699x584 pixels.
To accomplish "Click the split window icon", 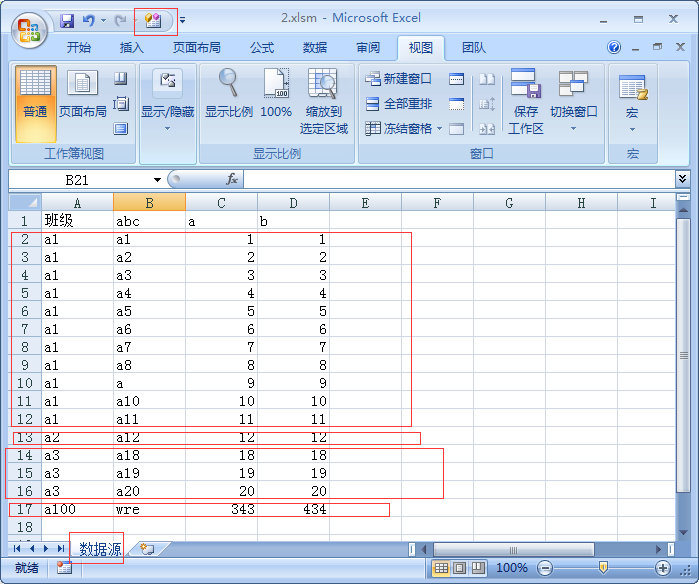I will click(x=456, y=79).
